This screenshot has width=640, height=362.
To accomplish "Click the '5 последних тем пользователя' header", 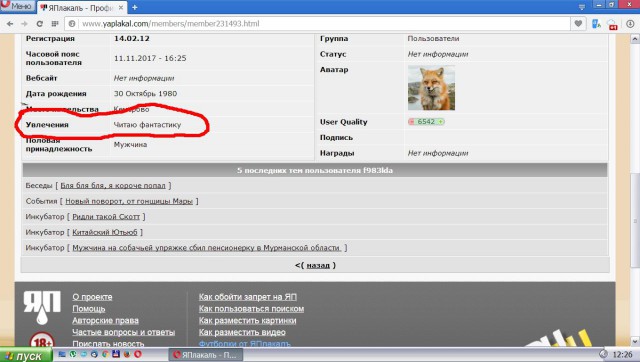I will [x=315, y=170].
